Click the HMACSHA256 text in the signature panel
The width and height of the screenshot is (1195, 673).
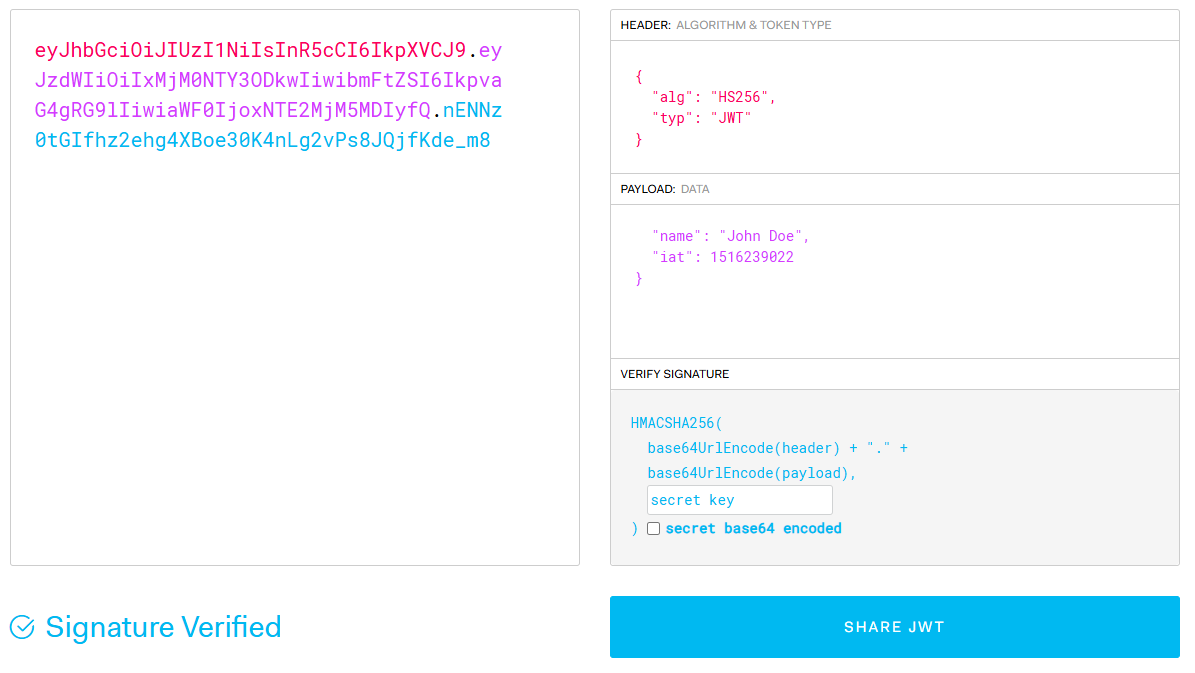(x=677, y=423)
